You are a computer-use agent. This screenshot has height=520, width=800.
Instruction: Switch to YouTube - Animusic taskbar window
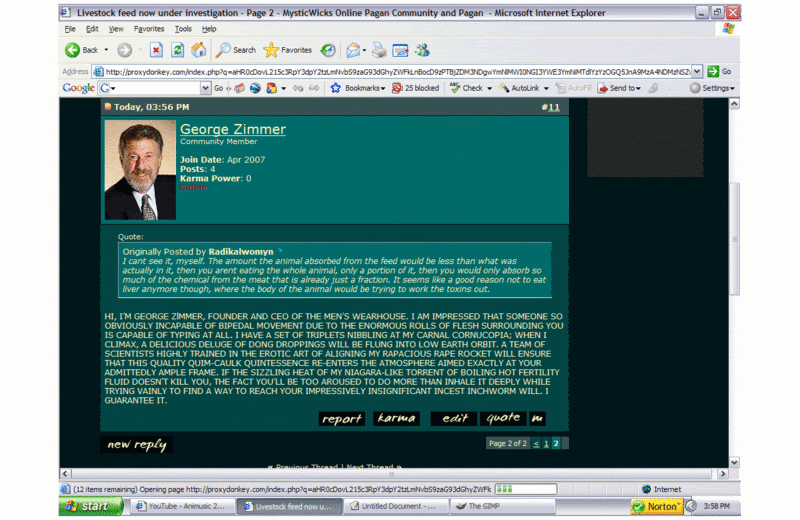pos(183,506)
